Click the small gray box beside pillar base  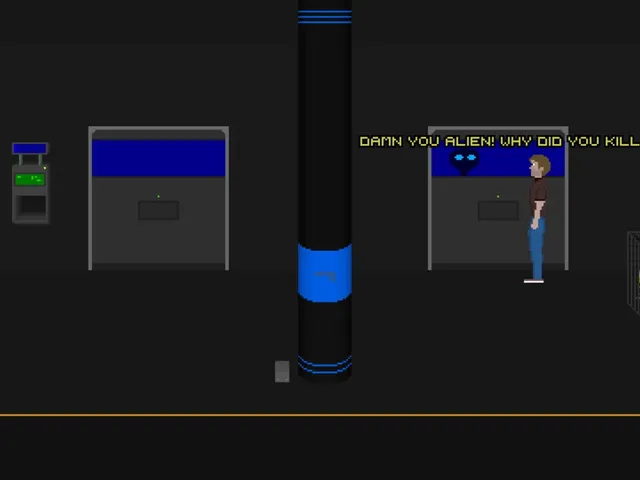click(x=282, y=371)
